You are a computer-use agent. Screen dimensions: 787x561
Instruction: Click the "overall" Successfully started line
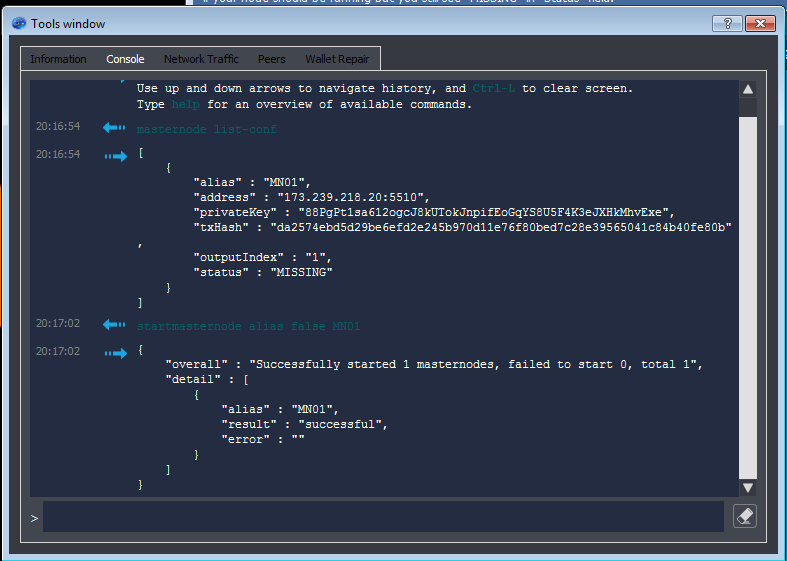[x=434, y=364]
